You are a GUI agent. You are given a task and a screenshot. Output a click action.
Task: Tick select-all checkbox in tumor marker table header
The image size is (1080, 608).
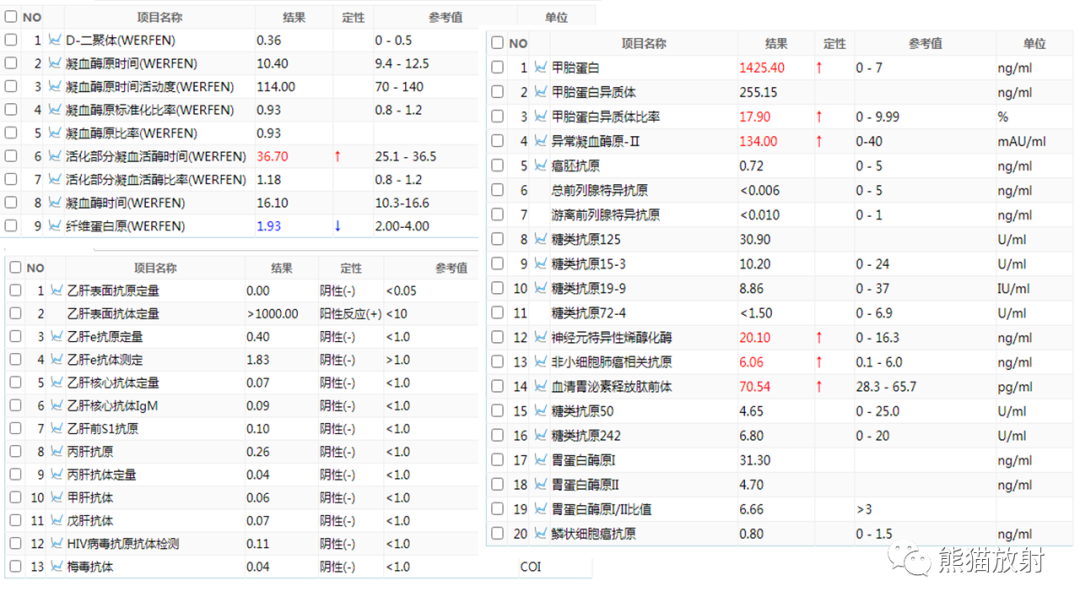497,43
